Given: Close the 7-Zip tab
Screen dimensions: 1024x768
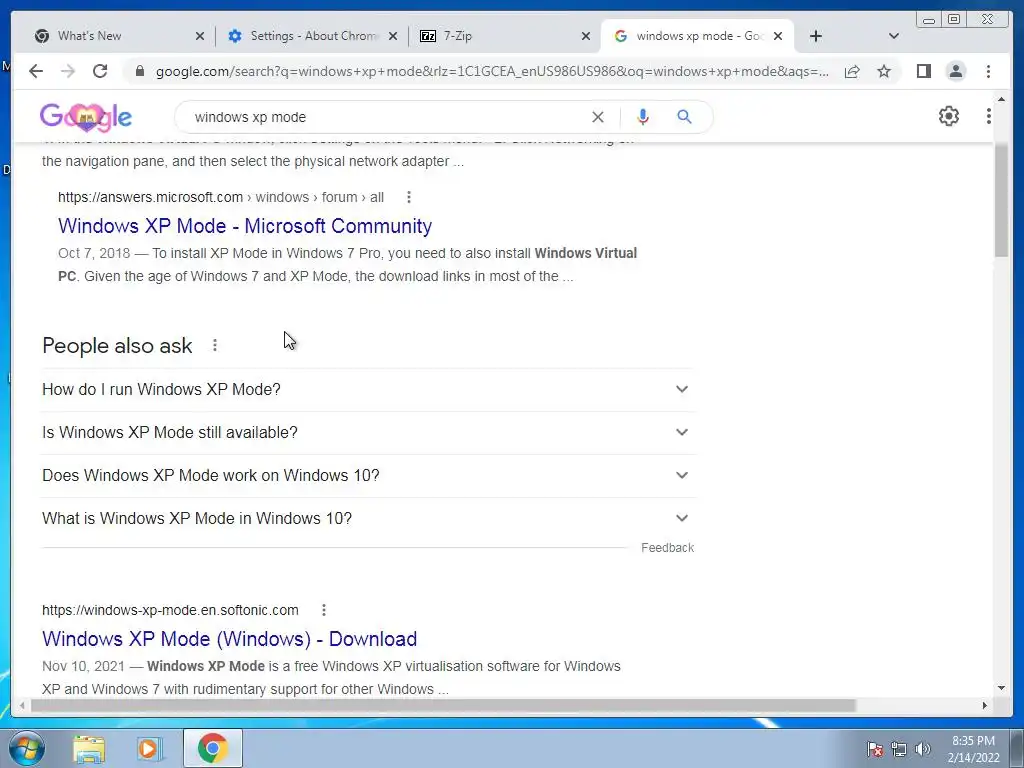Looking at the screenshot, I should pos(586,36).
